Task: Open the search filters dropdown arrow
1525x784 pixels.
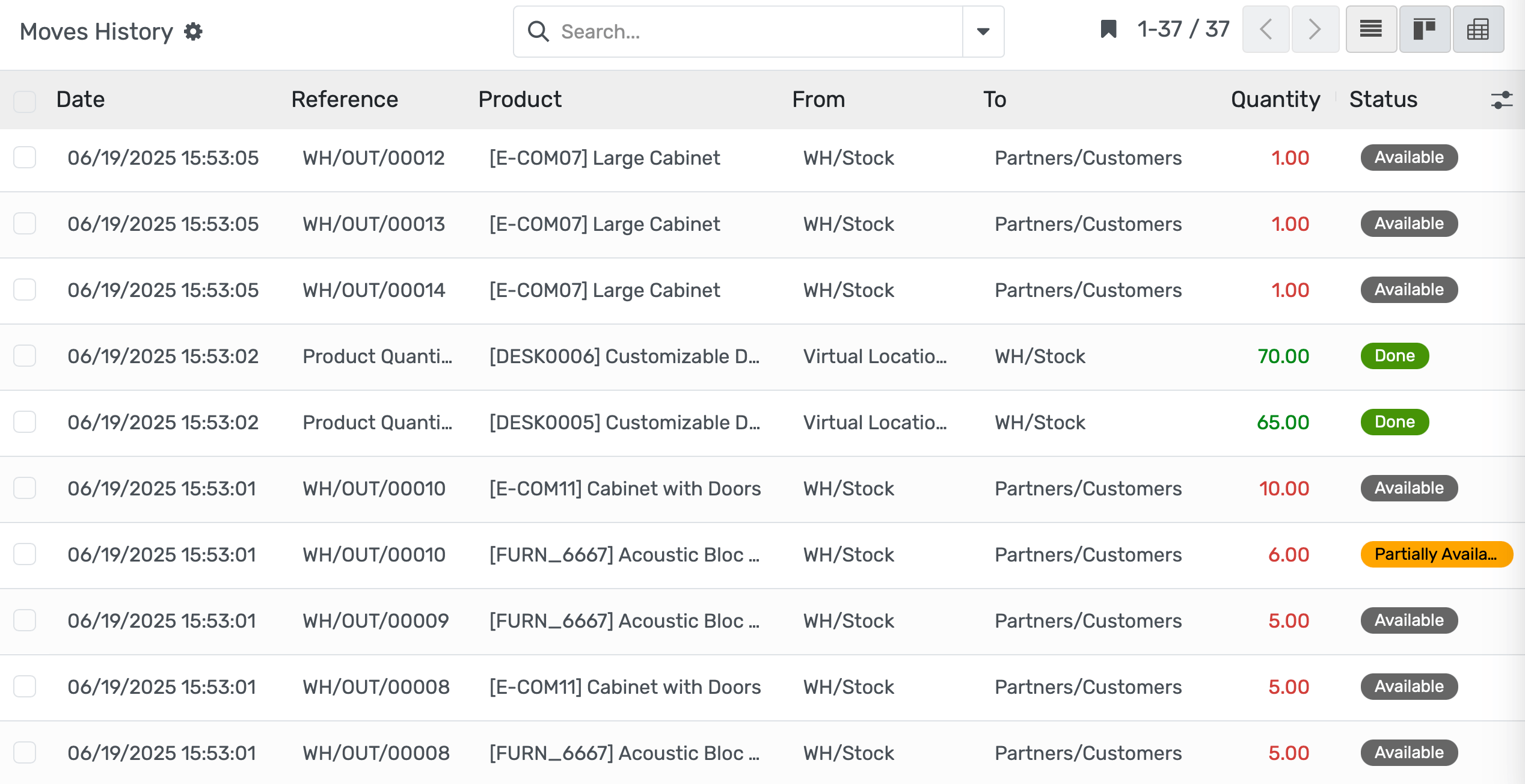Action: tap(983, 31)
